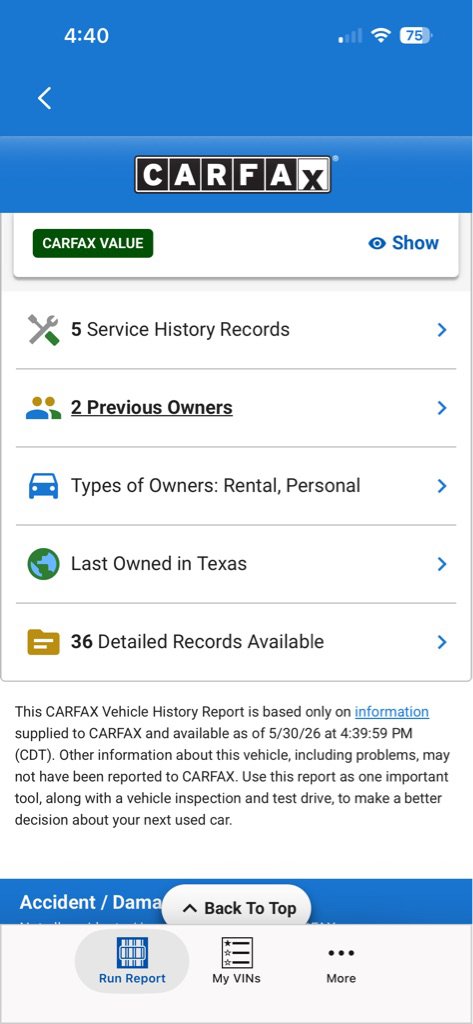Tap the battery indicator in the status bar

[x=416, y=36]
